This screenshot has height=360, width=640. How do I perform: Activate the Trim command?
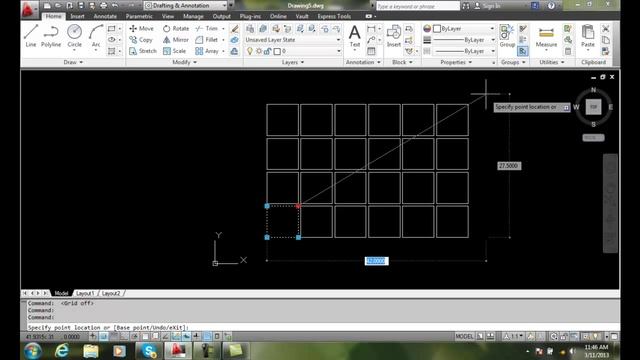click(207, 29)
